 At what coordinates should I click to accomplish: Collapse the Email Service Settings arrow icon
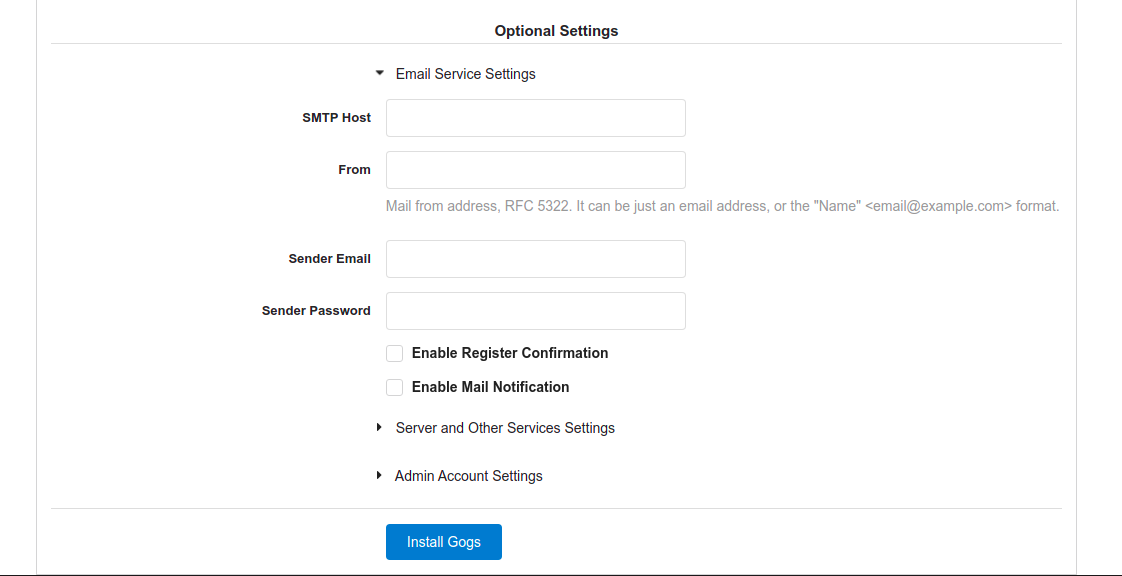tap(380, 73)
